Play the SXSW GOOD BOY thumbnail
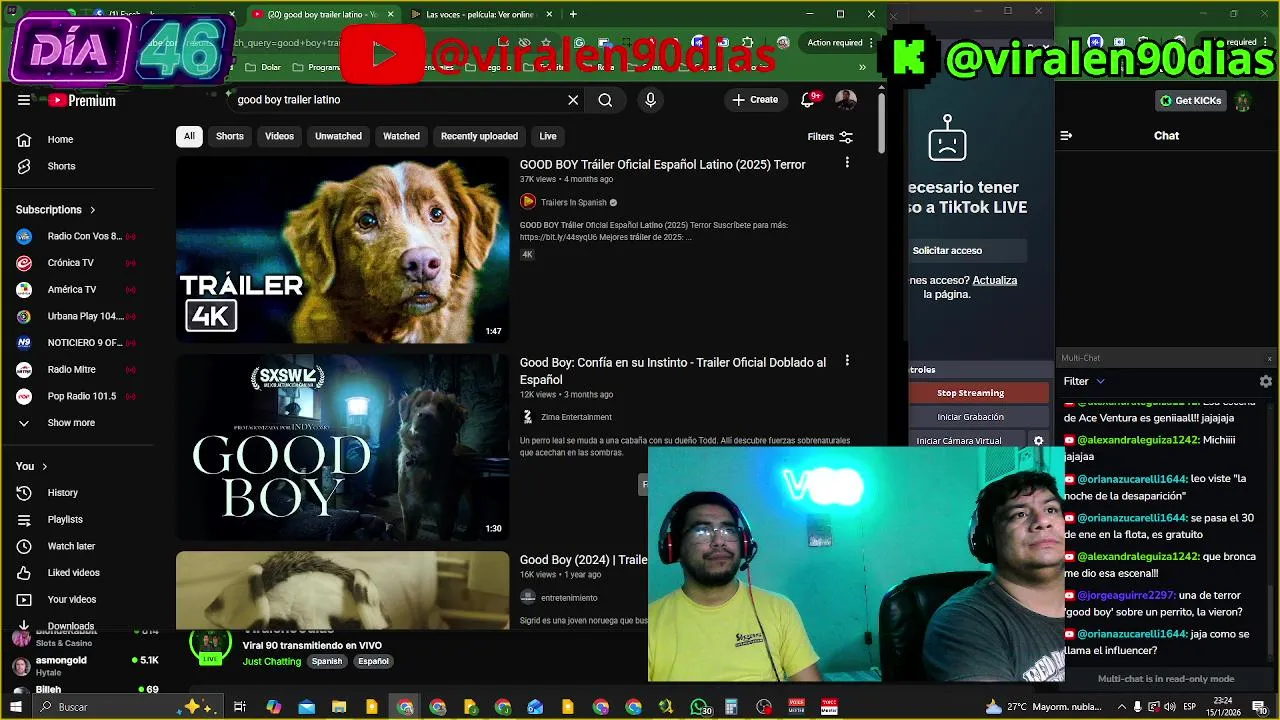The width and height of the screenshot is (1280, 720). point(343,447)
